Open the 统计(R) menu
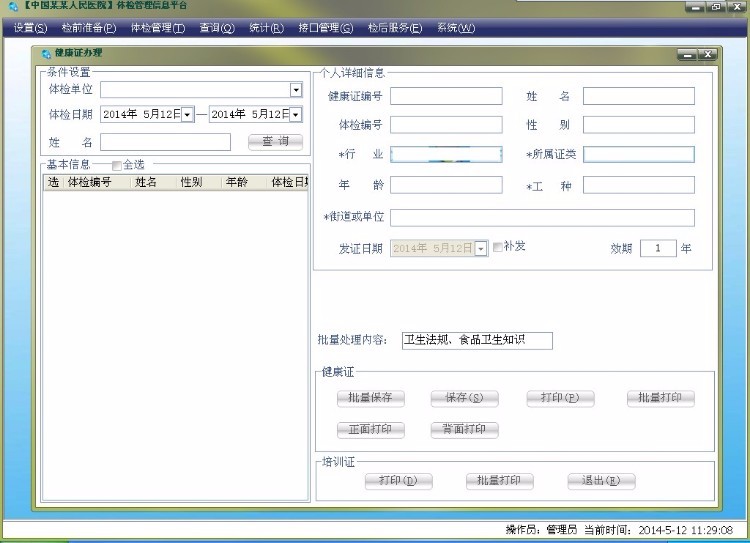The height and width of the screenshot is (543, 750). (x=266, y=28)
